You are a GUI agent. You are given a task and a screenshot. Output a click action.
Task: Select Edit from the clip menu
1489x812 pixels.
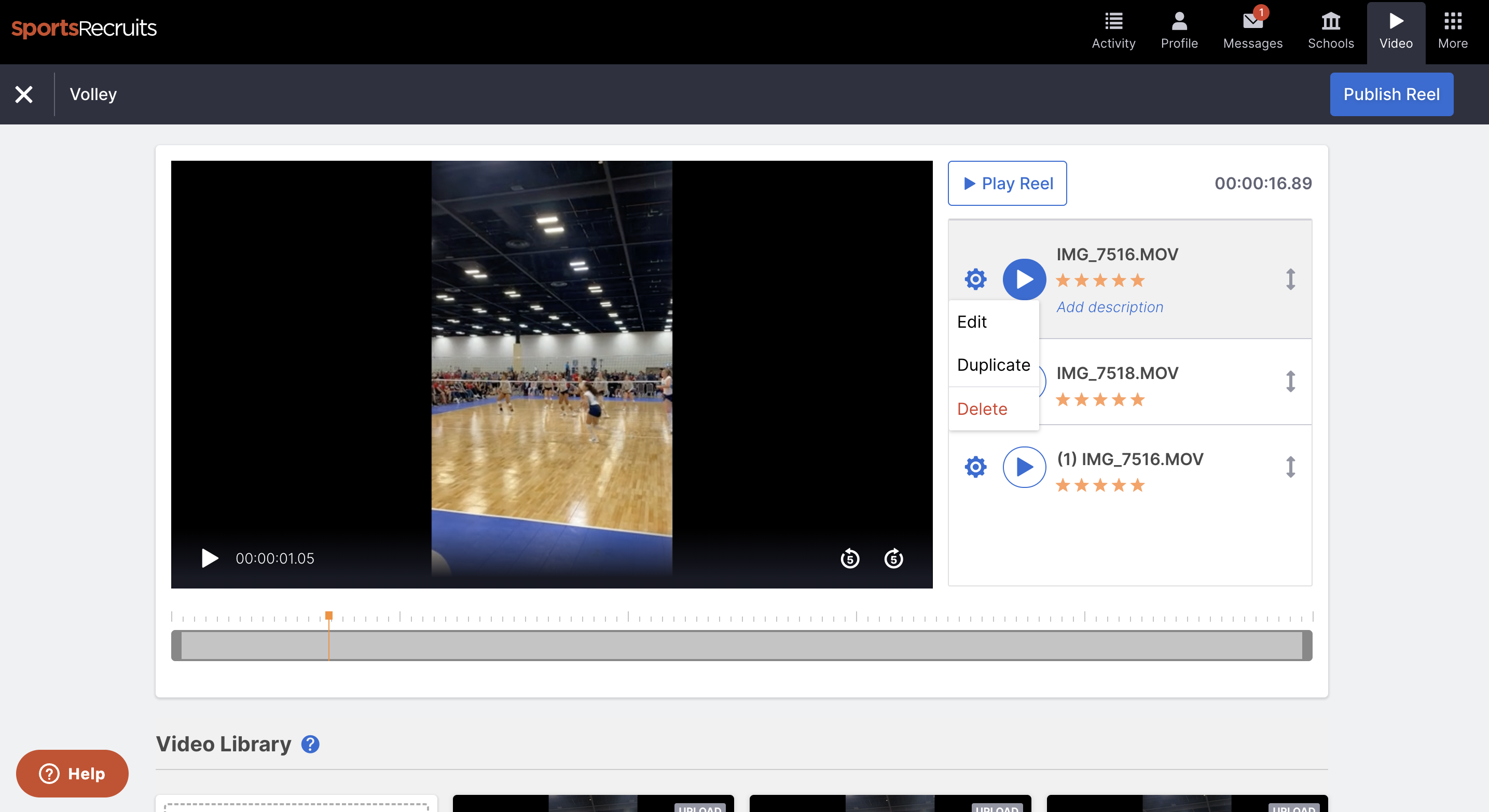coord(972,321)
